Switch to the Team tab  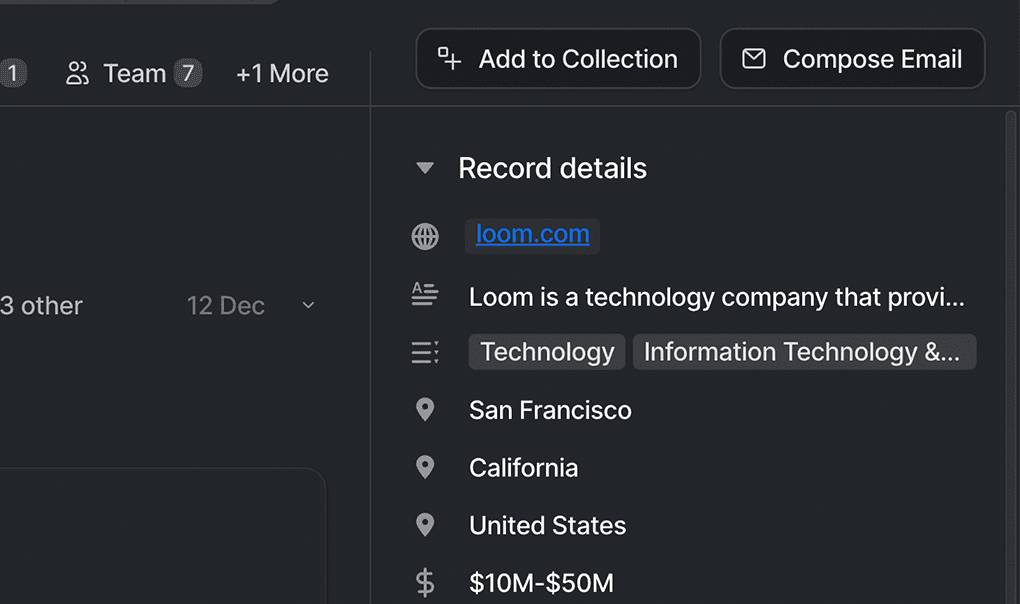(133, 74)
